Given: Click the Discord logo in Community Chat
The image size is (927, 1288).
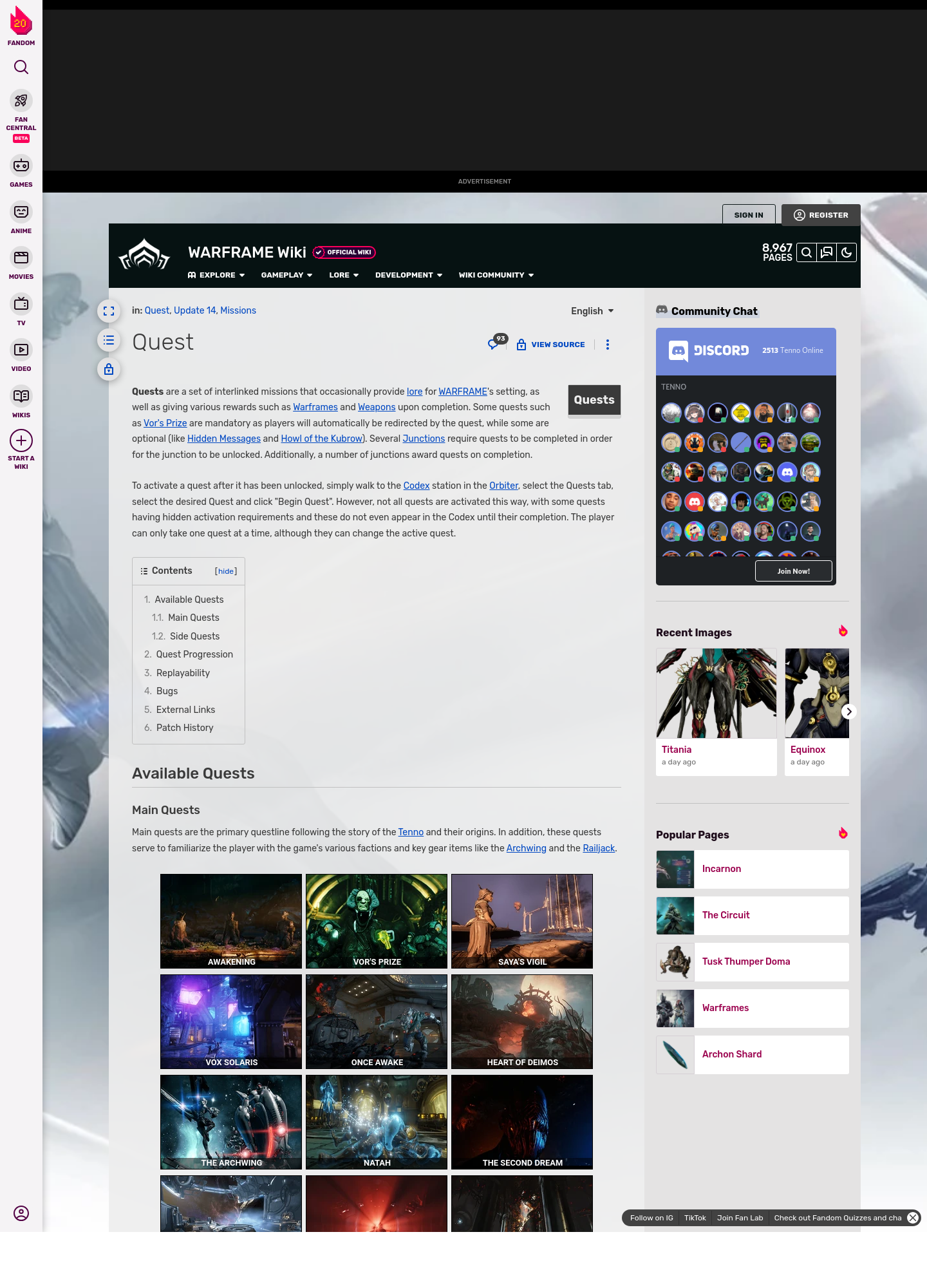Looking at the screenshot, I should click(709, 351).
